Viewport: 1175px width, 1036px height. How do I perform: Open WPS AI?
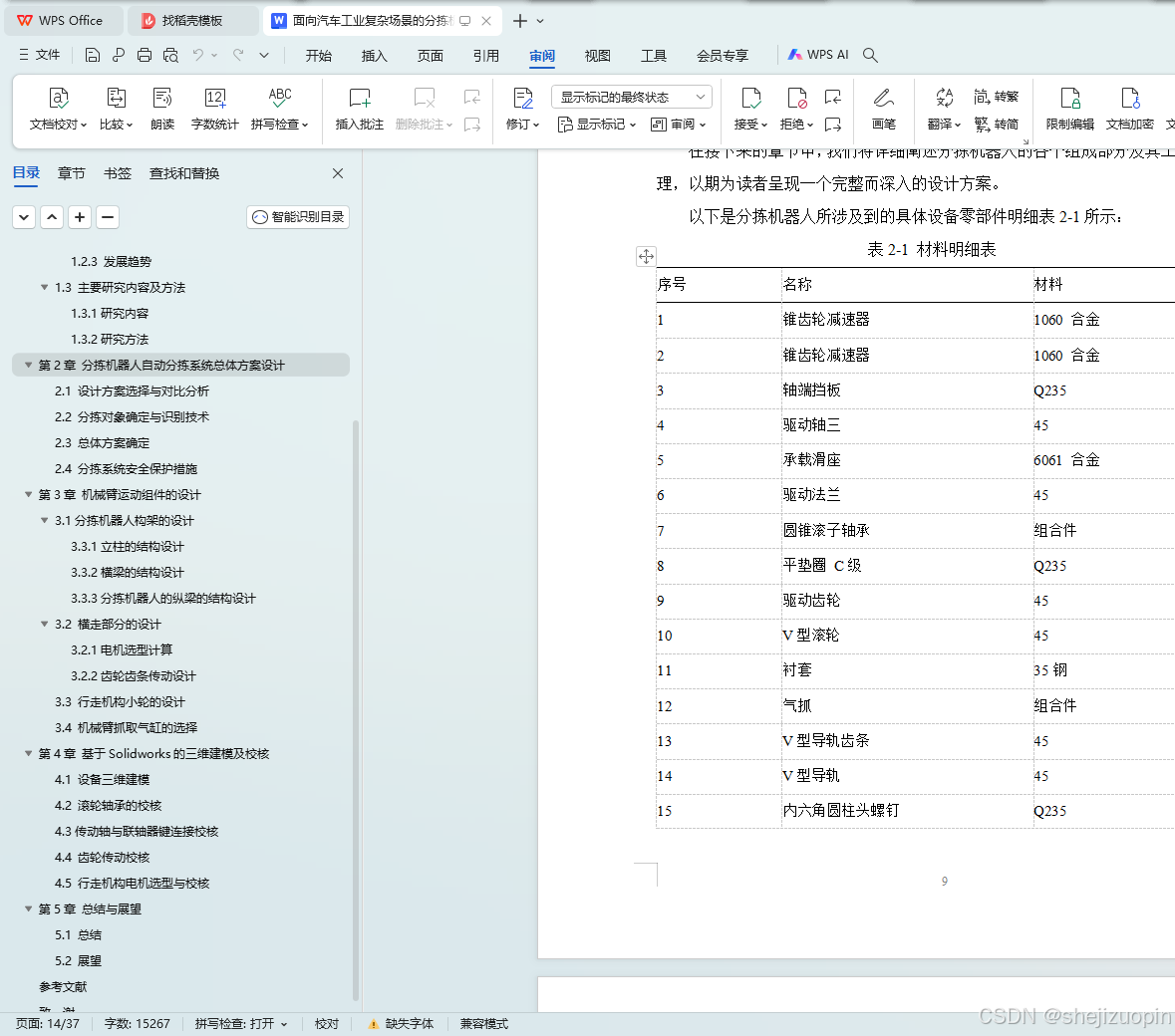(817, 55)
